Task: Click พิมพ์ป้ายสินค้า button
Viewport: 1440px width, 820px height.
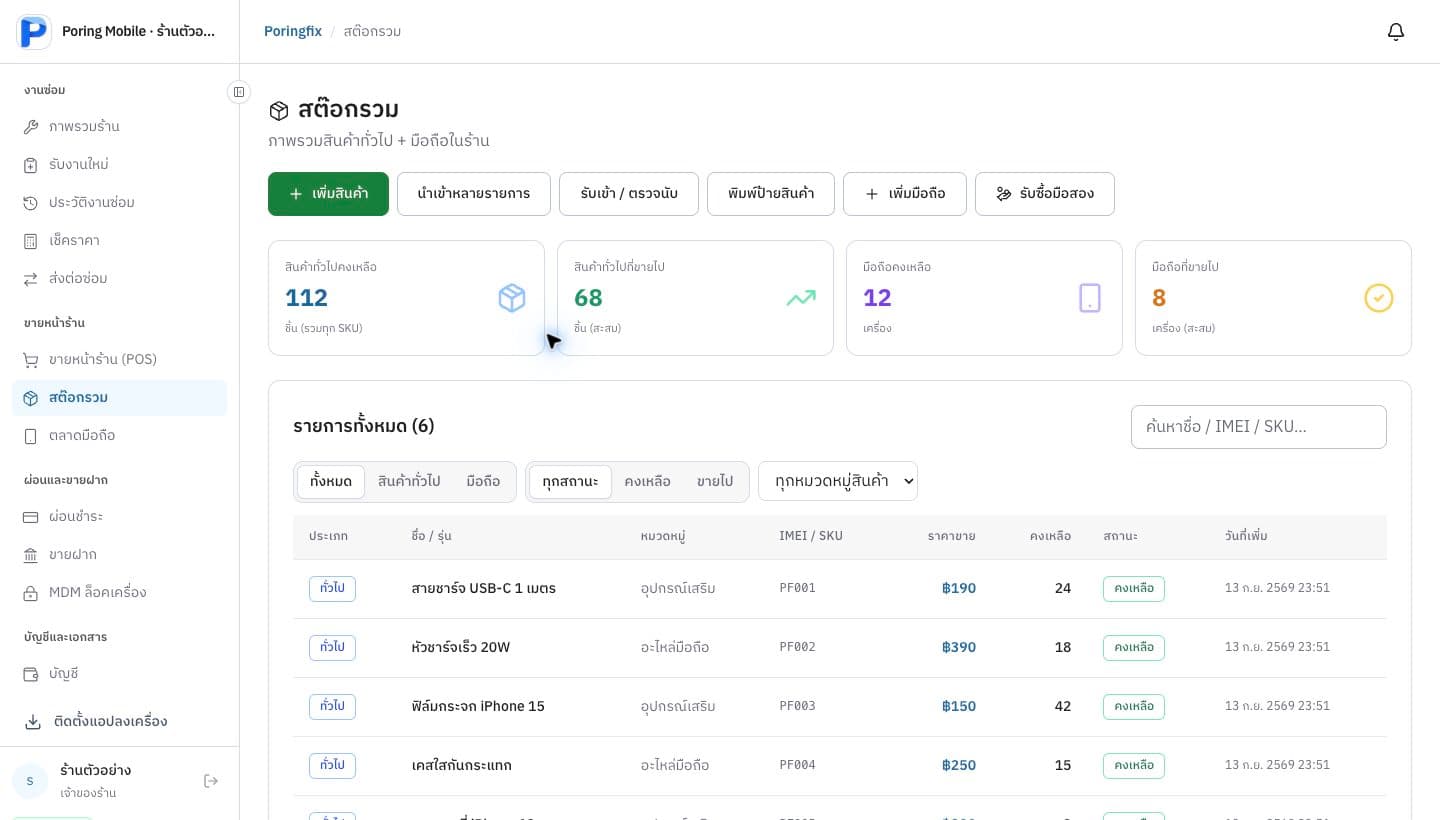Action: [x=771, y=194]
